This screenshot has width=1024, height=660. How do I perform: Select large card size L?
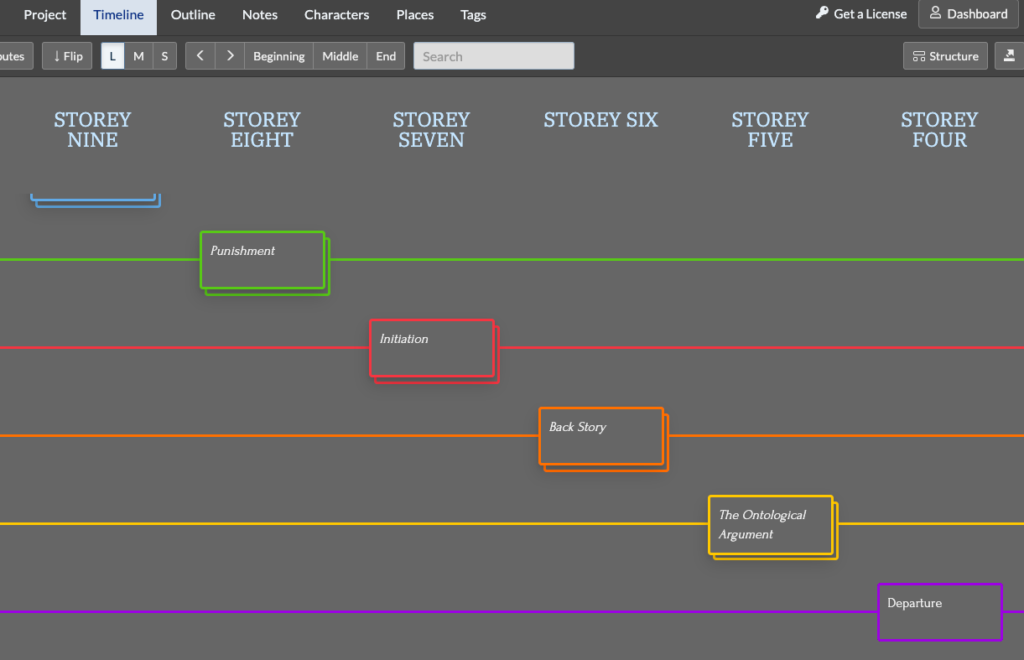pos(112,56)
